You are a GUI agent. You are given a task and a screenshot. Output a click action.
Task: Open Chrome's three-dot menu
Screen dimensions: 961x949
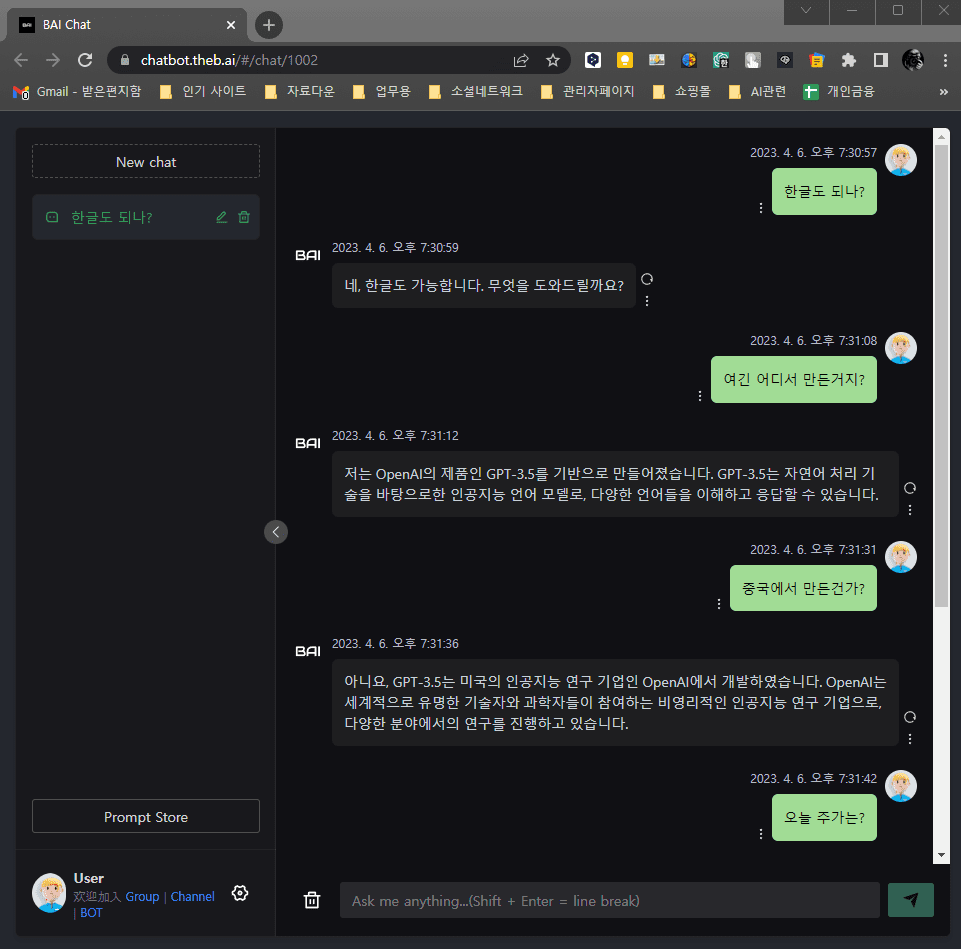(945, 60)
